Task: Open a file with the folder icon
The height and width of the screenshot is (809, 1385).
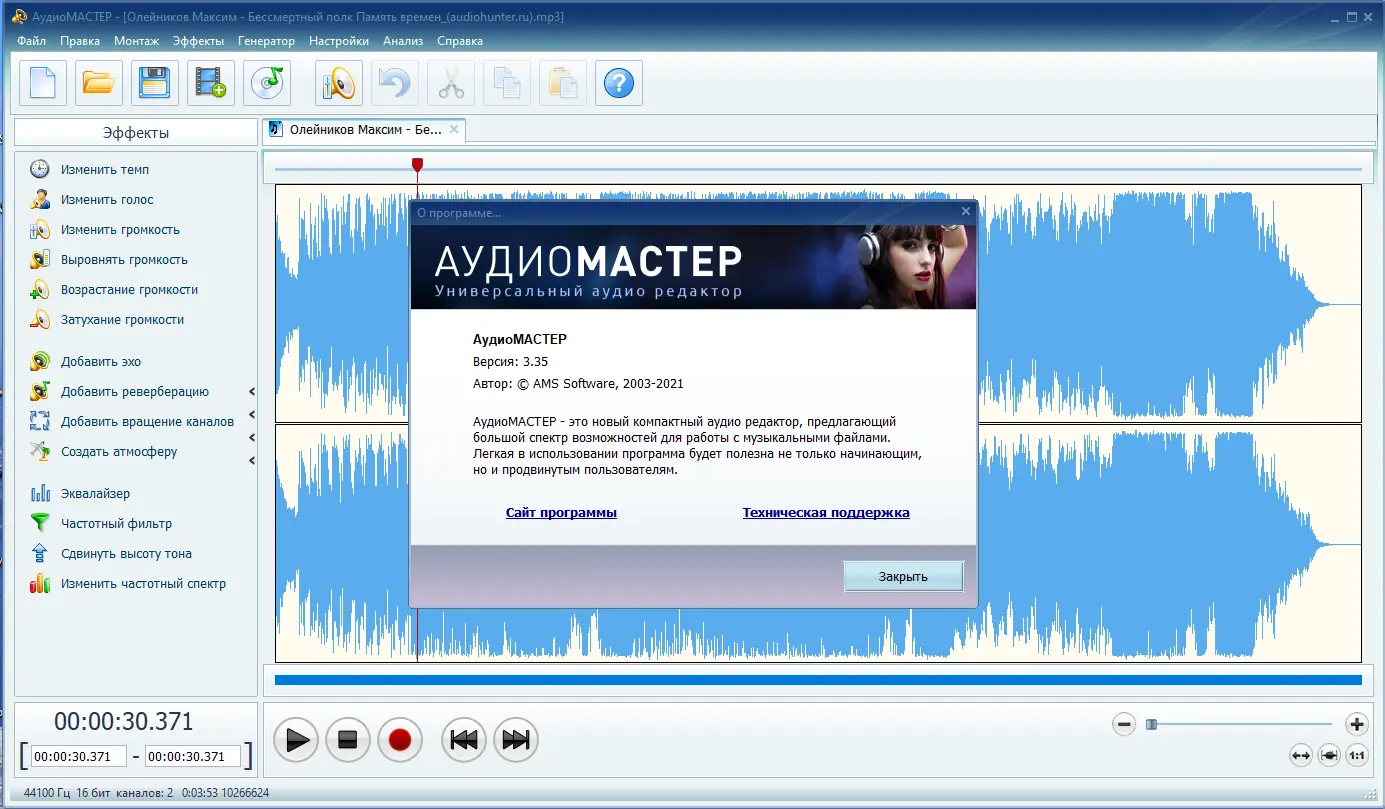Action: click(x=99, y=83)
